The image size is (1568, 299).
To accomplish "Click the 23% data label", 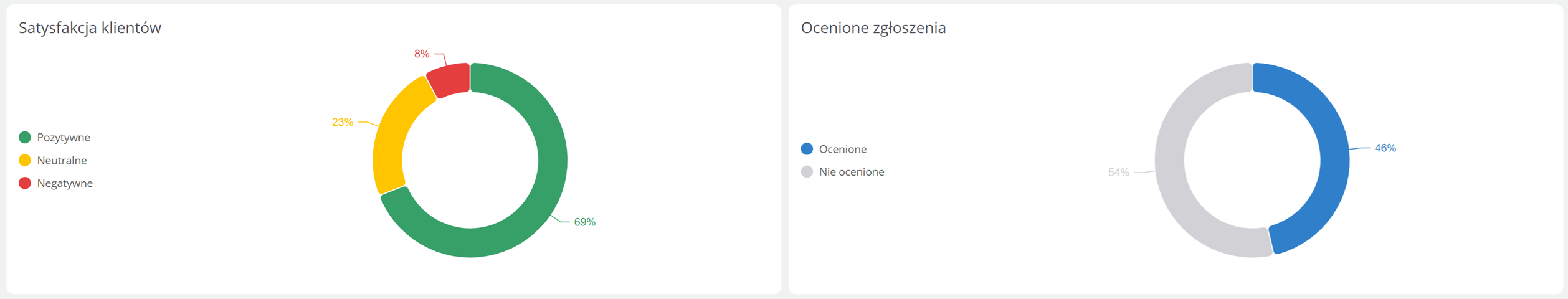I will [x=343, y=122].
